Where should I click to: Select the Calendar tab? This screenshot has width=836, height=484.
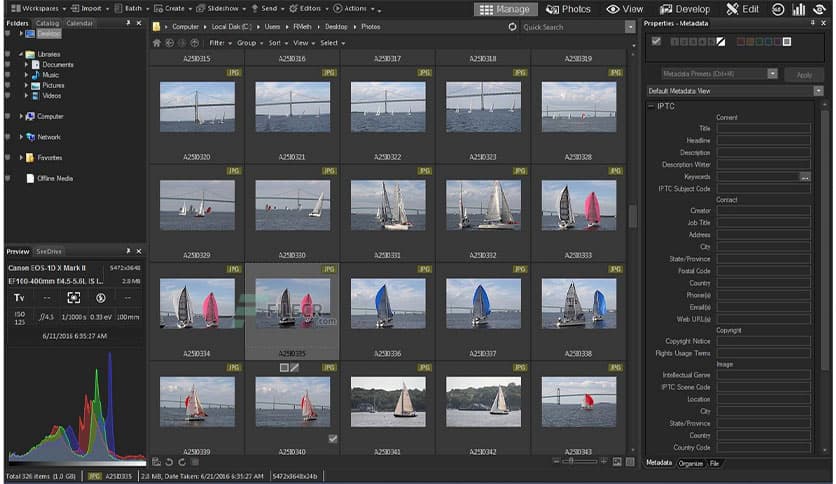[x=79, y=23]
